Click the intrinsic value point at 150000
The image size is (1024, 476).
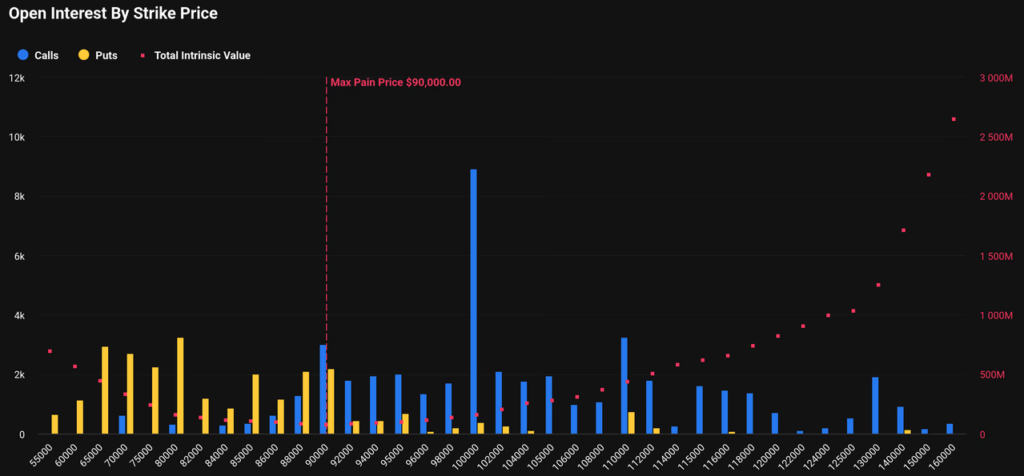click(929, 175)
